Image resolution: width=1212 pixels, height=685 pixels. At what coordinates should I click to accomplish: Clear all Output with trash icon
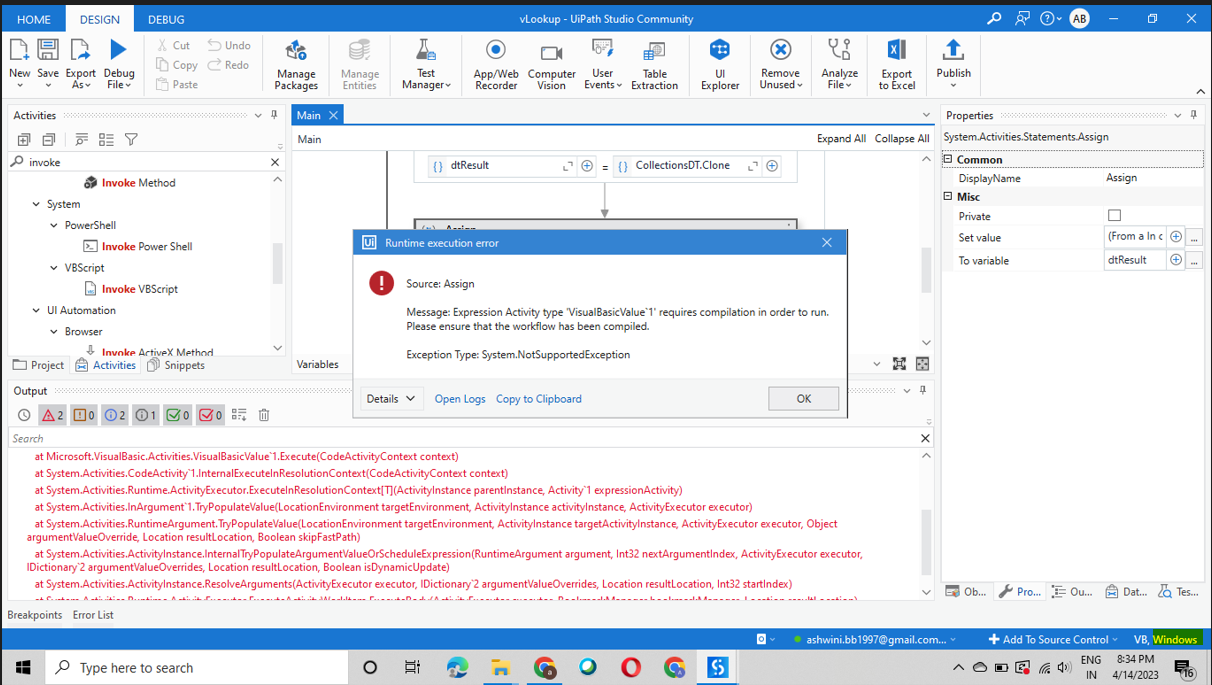coord(264,415)
